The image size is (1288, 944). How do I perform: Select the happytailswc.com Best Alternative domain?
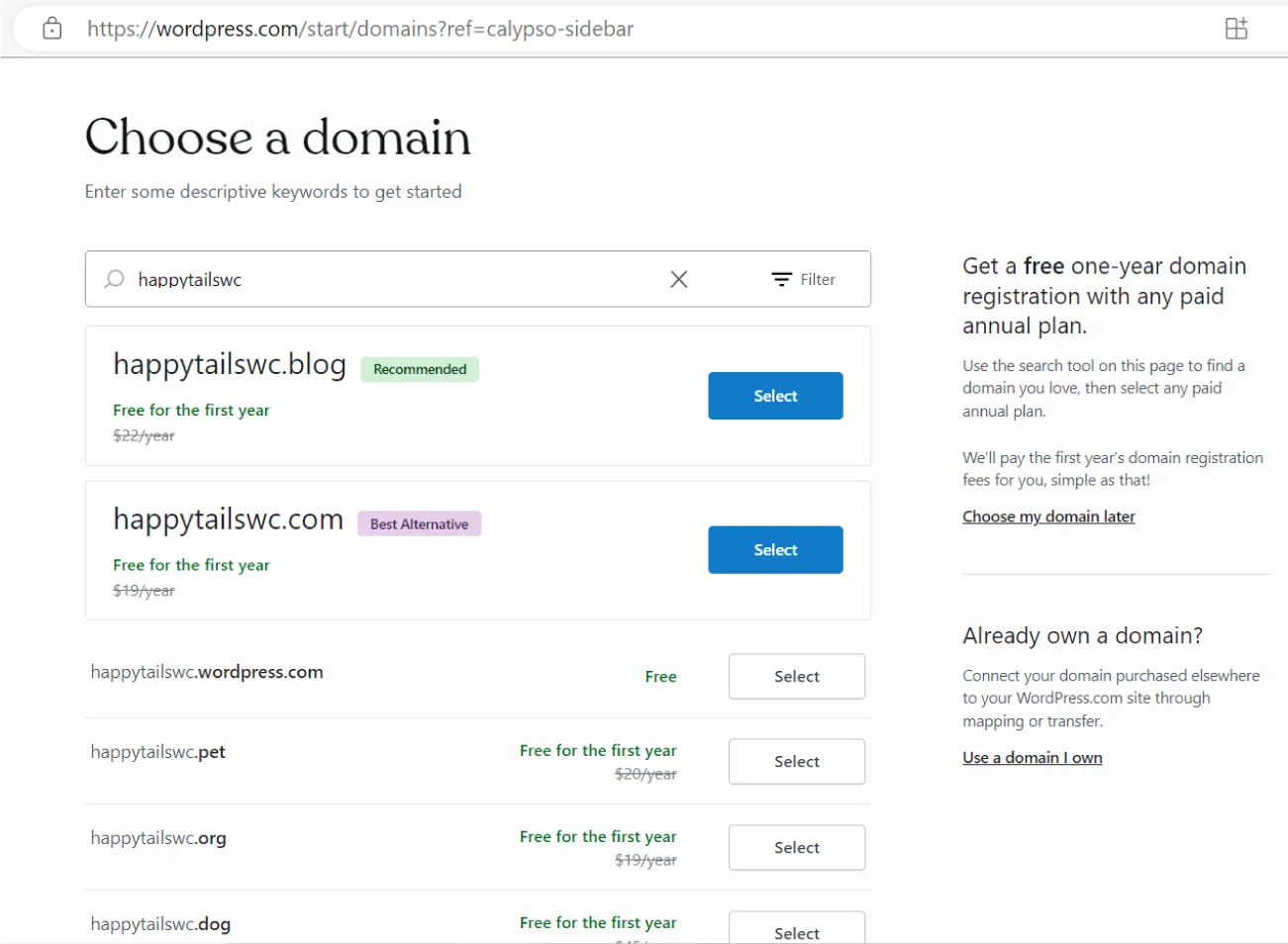point(775,549)
